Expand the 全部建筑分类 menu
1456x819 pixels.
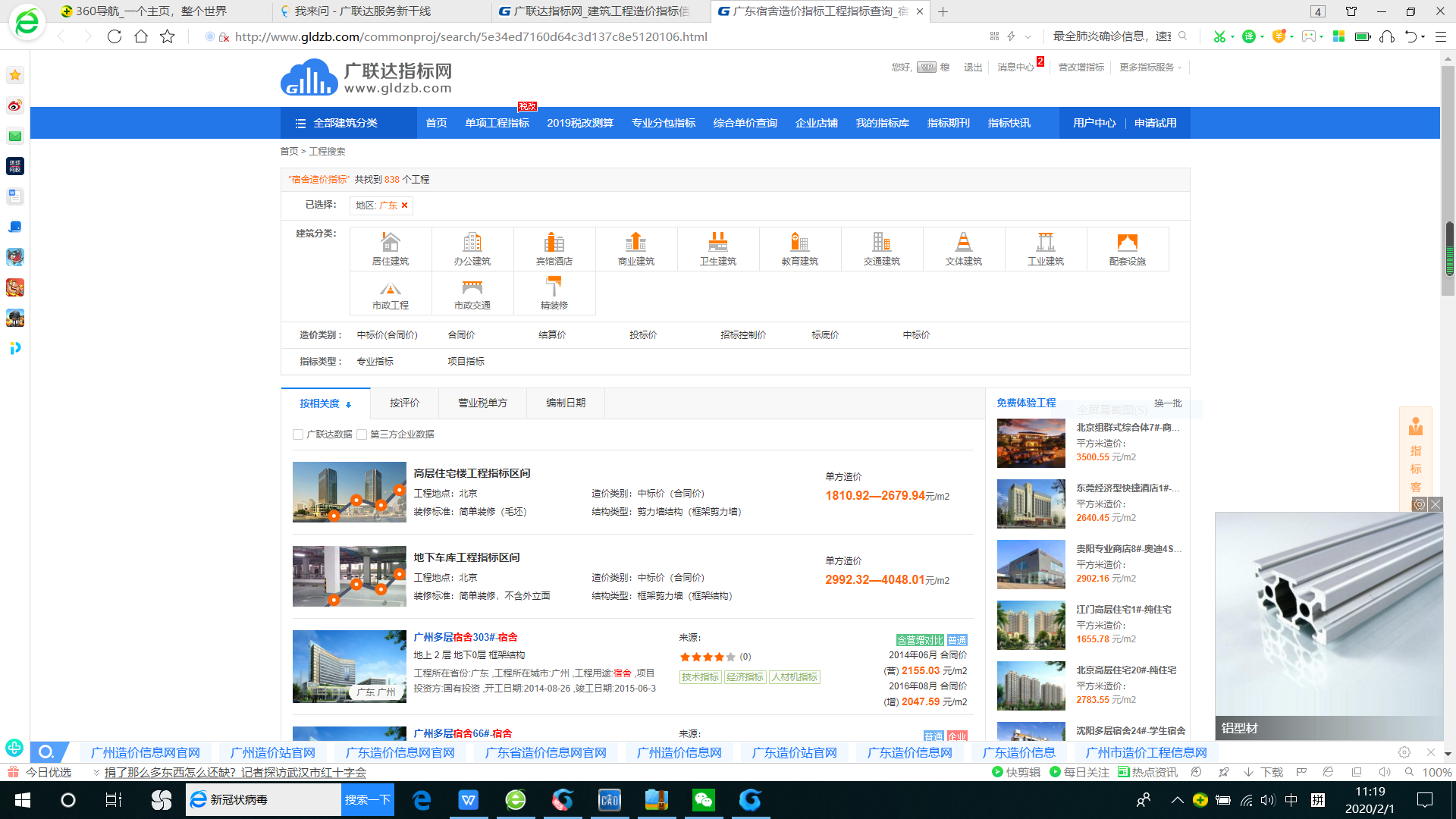click(x=349, y=123)
